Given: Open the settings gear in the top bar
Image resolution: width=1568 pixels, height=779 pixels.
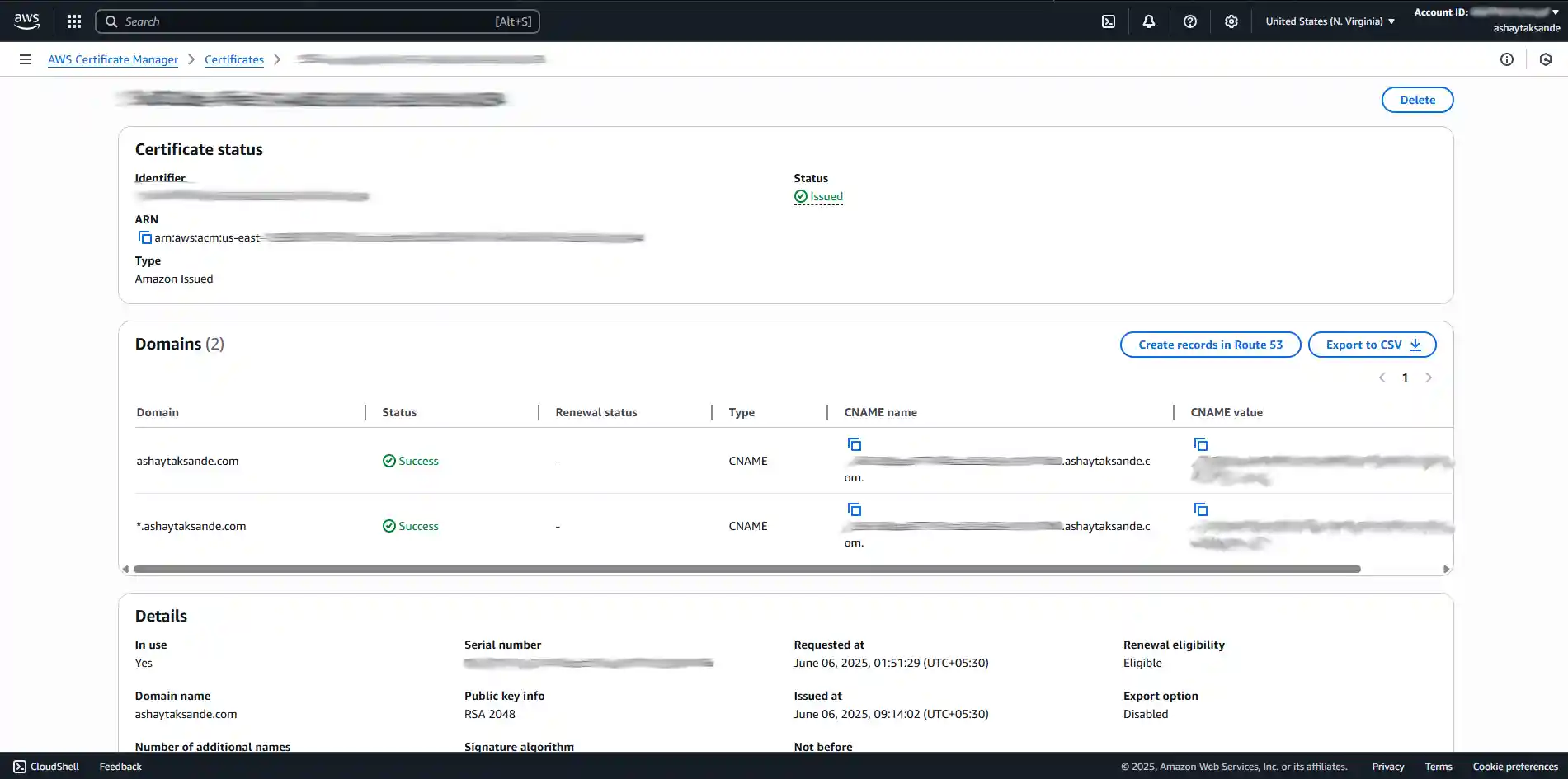Looking at the screenshot, I should [x=1231, y=21].
